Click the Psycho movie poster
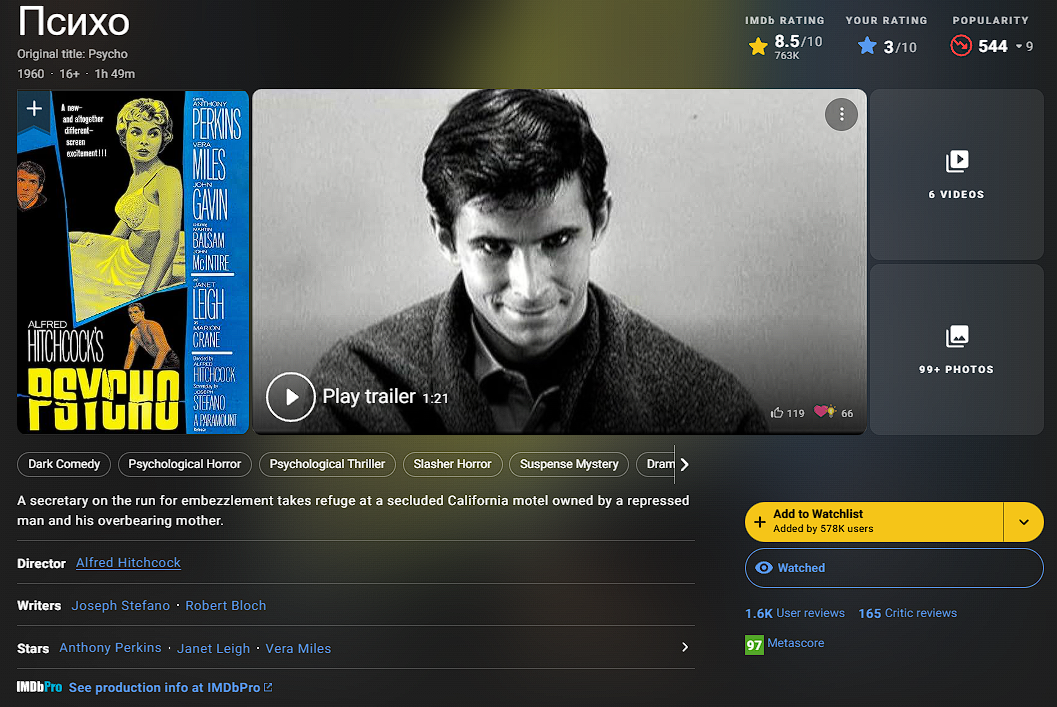This screenshot has height=707, width=1057. coord(133,262)
